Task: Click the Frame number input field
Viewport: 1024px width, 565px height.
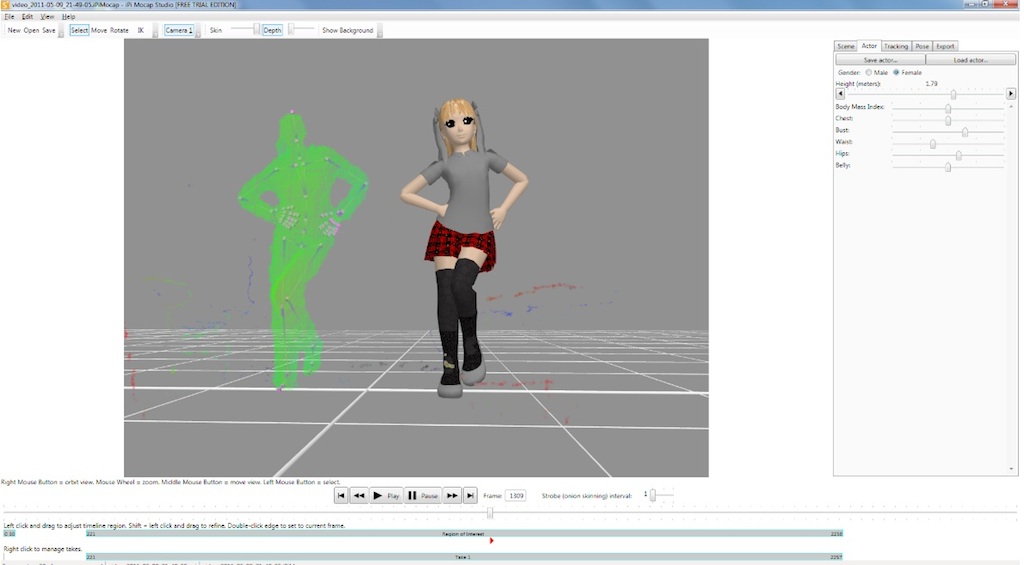Action: [516, 496]
